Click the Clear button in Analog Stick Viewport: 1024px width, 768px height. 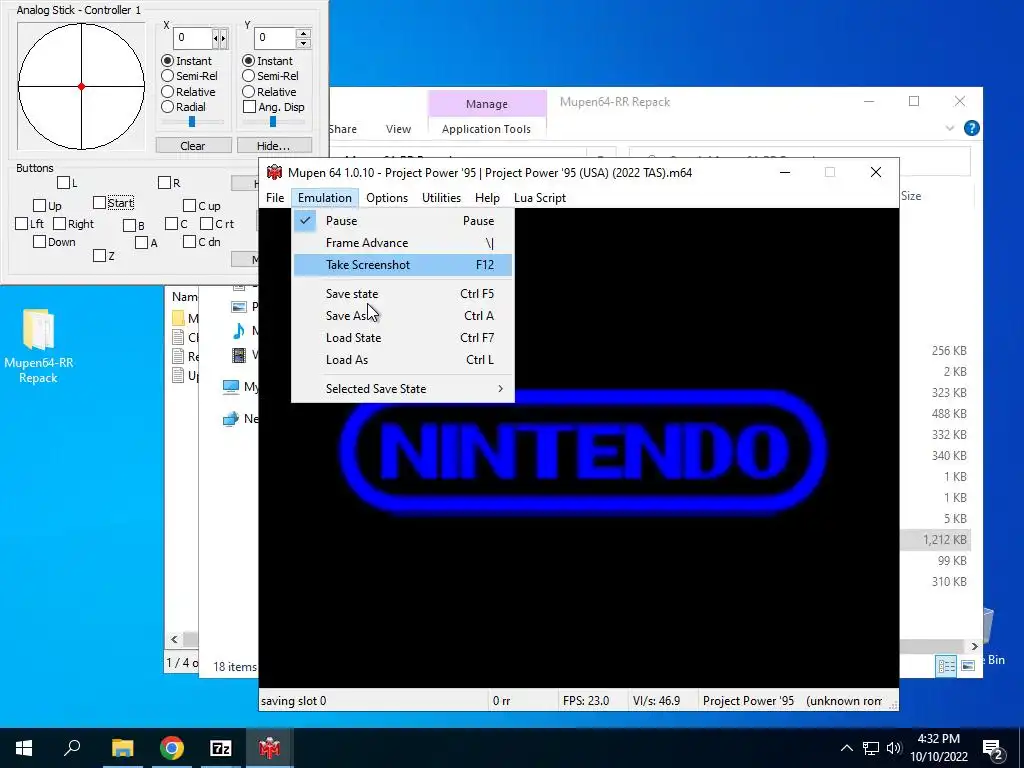pos(193,145)
